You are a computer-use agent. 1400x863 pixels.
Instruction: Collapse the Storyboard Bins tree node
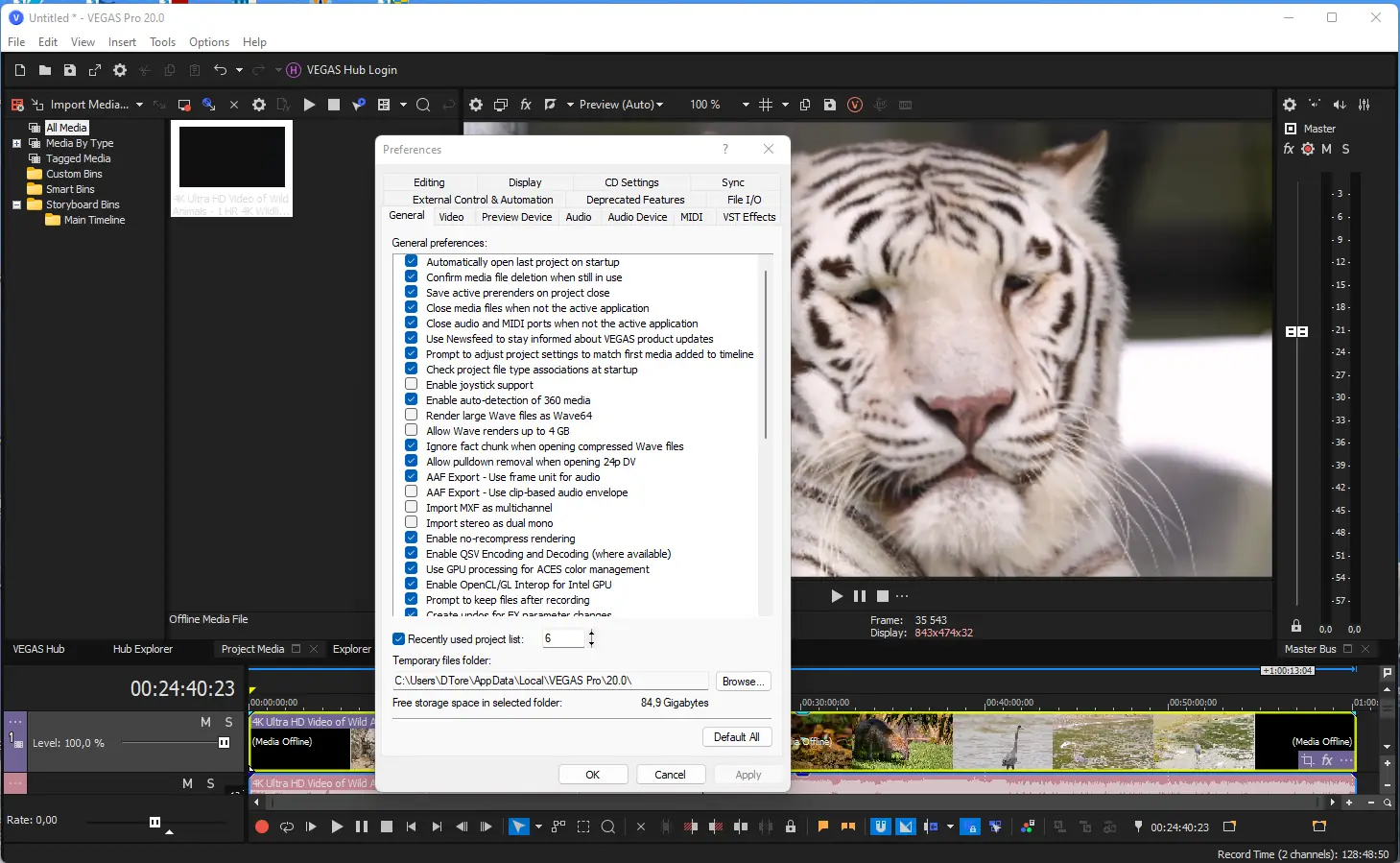[x=16, y=204]
